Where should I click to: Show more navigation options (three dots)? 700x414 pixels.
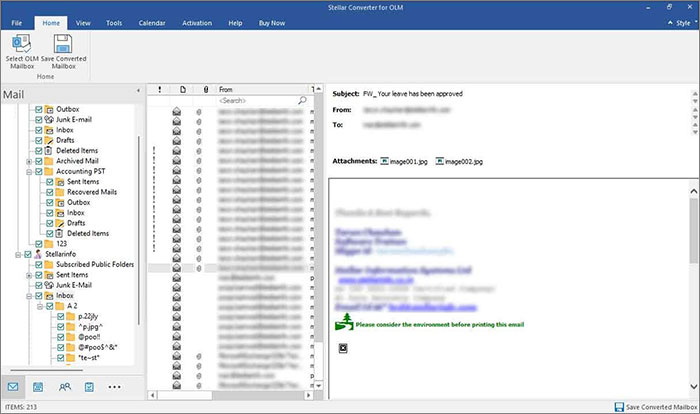(114, 387)
